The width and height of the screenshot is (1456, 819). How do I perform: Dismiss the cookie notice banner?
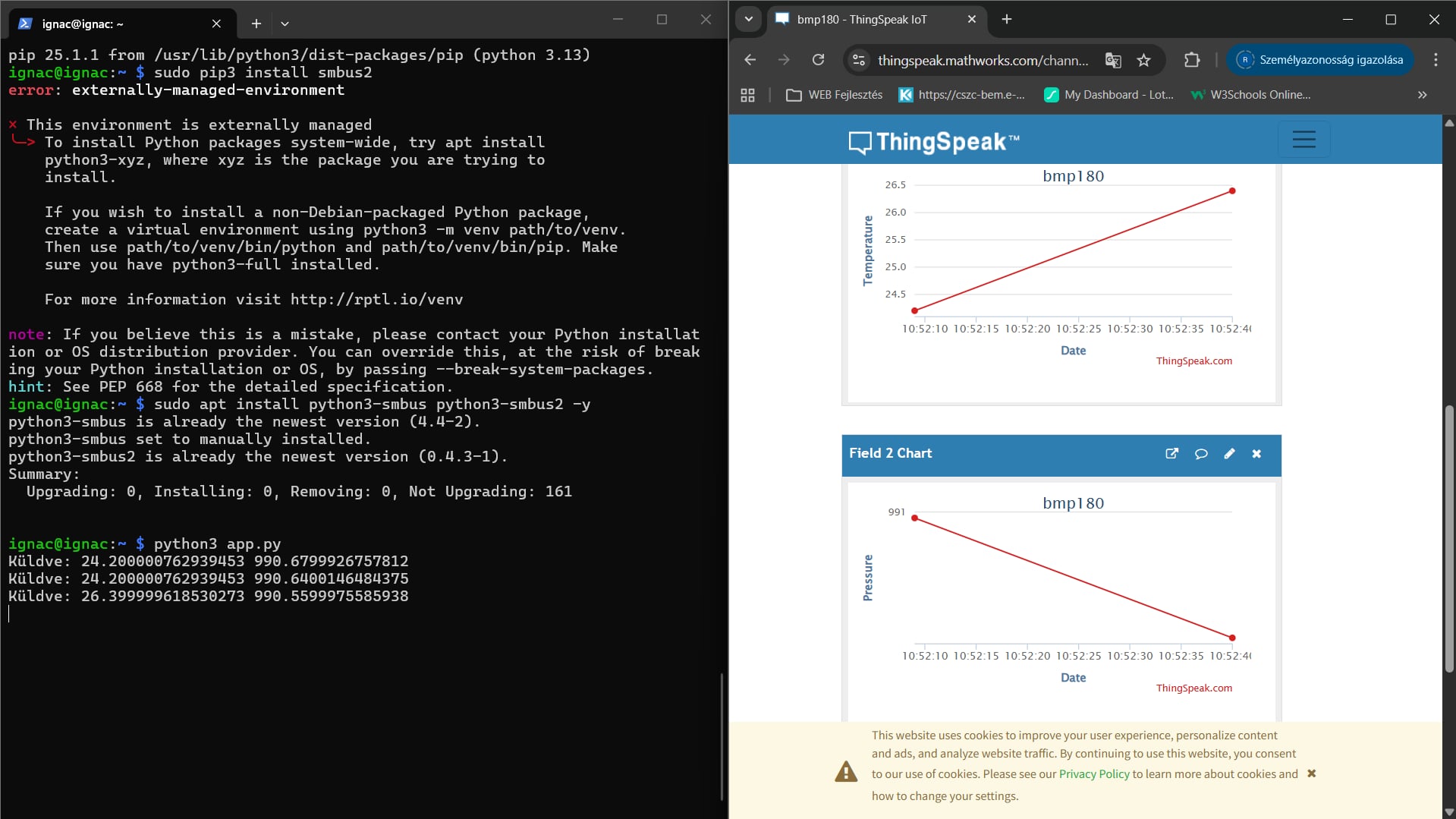coord(1311,773)
